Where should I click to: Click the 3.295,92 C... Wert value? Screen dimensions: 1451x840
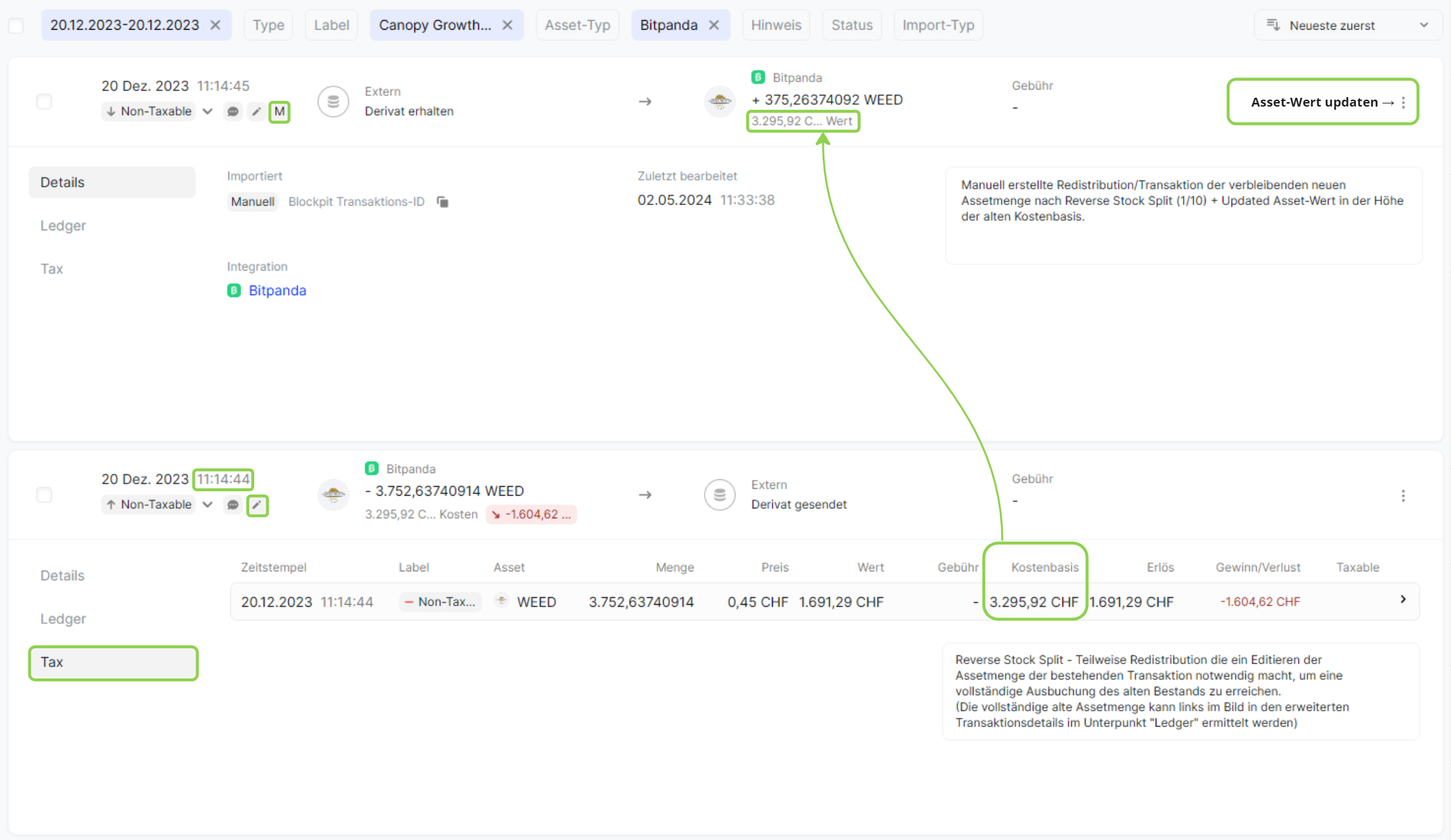(x=802, y=121)
